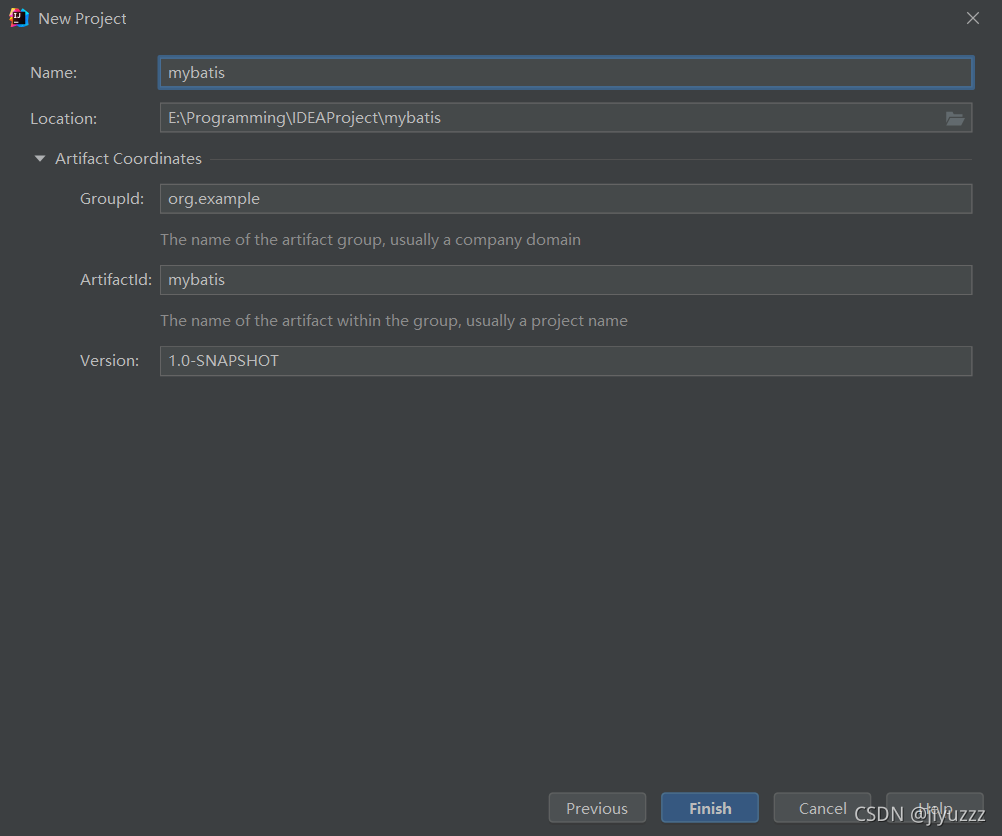The width and height of the screenshot is (1002, 836).
Task: Click the New Project title text
Action: click(82, 19)
